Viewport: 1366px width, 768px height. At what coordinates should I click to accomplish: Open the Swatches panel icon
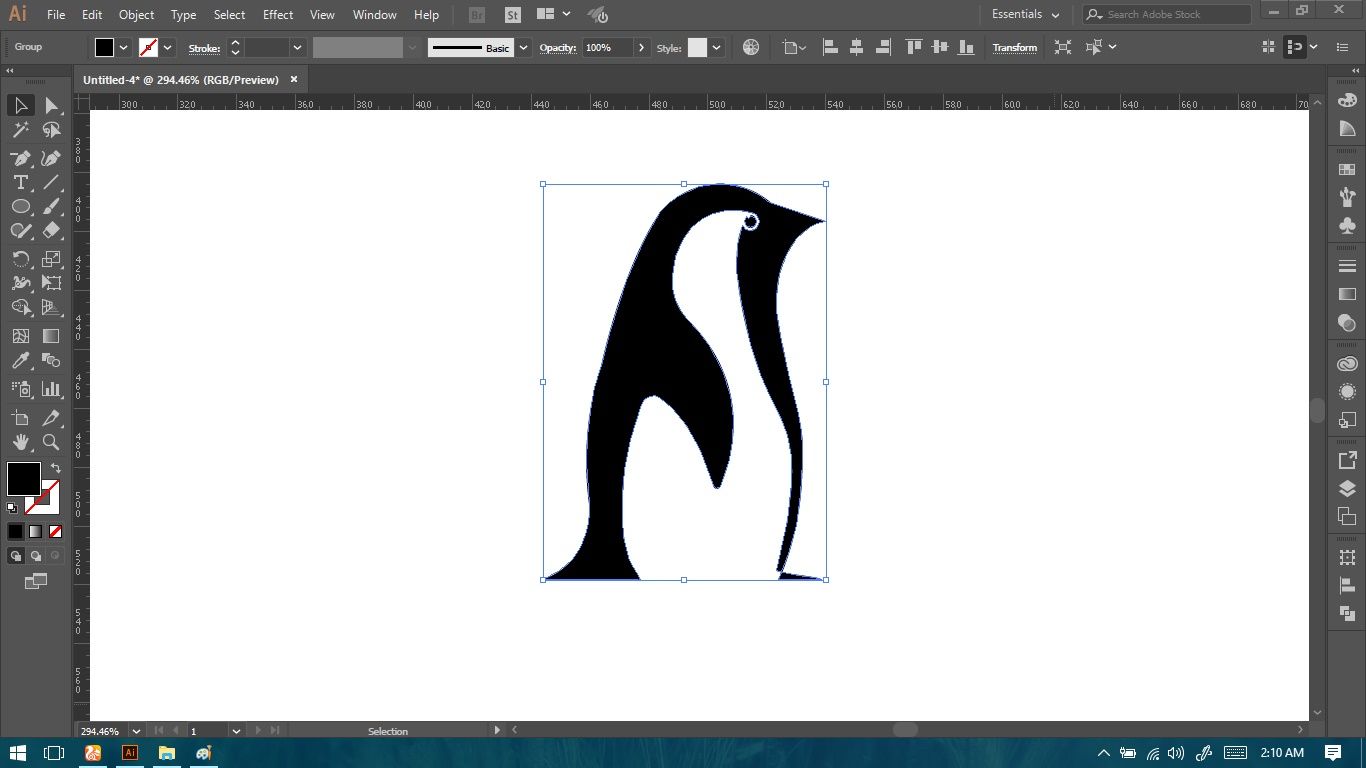point(1347,170)
